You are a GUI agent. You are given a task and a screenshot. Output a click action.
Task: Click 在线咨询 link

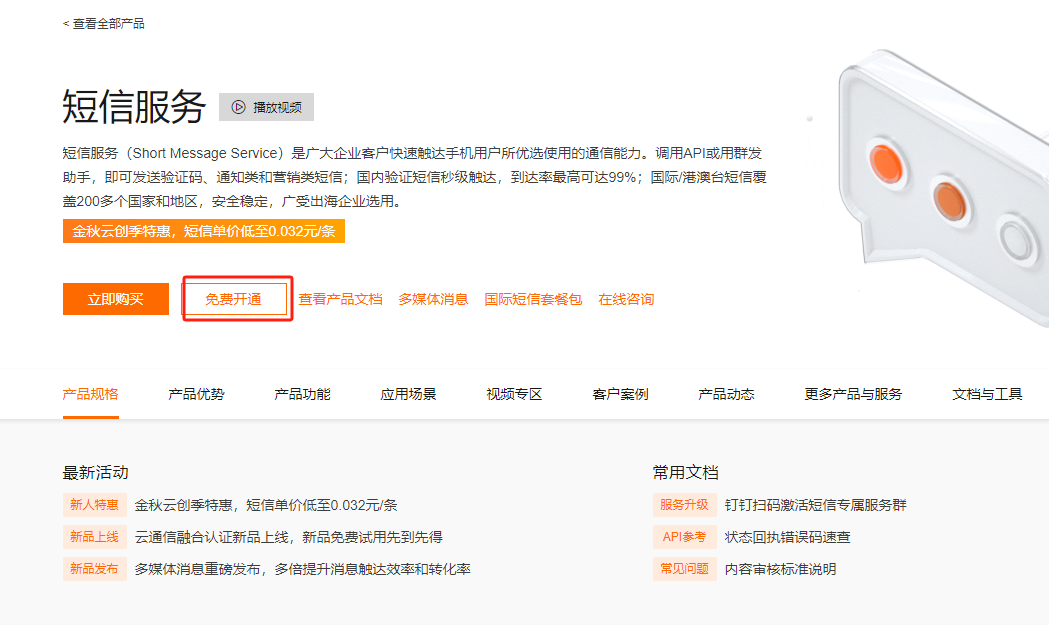point(626,299)
